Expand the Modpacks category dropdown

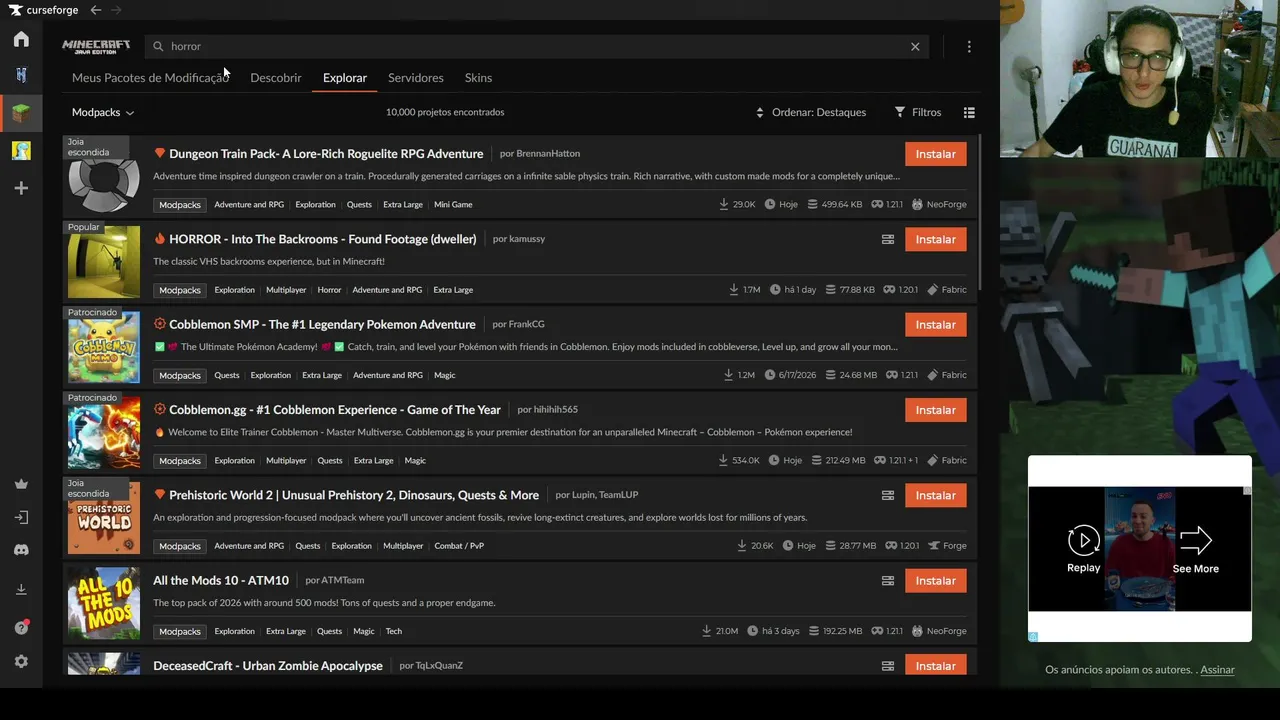click(103, 113)
